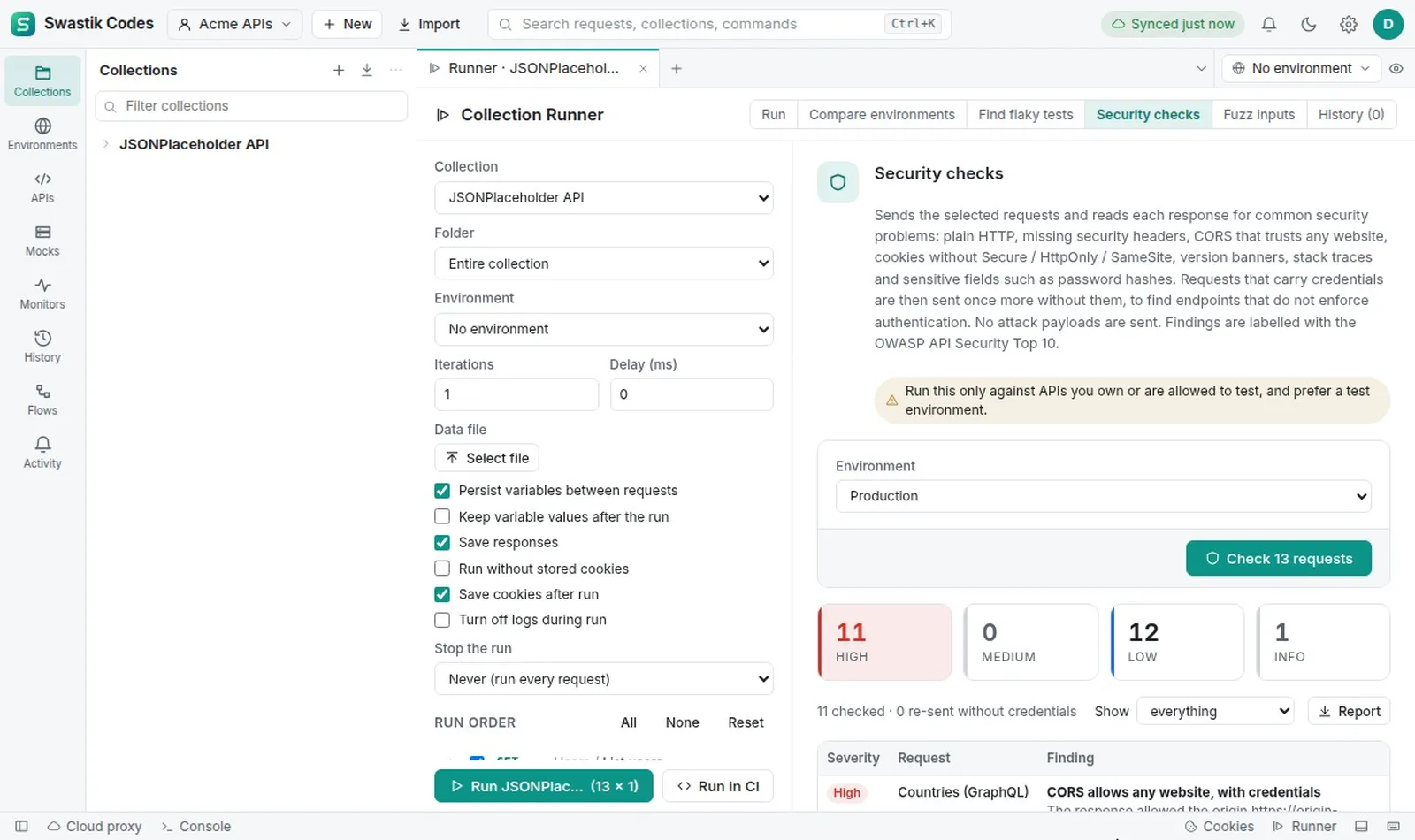Open Cloud proxy in status bar
The width and height of the screenshot is (1415, 840).
[x=95, y=826]
